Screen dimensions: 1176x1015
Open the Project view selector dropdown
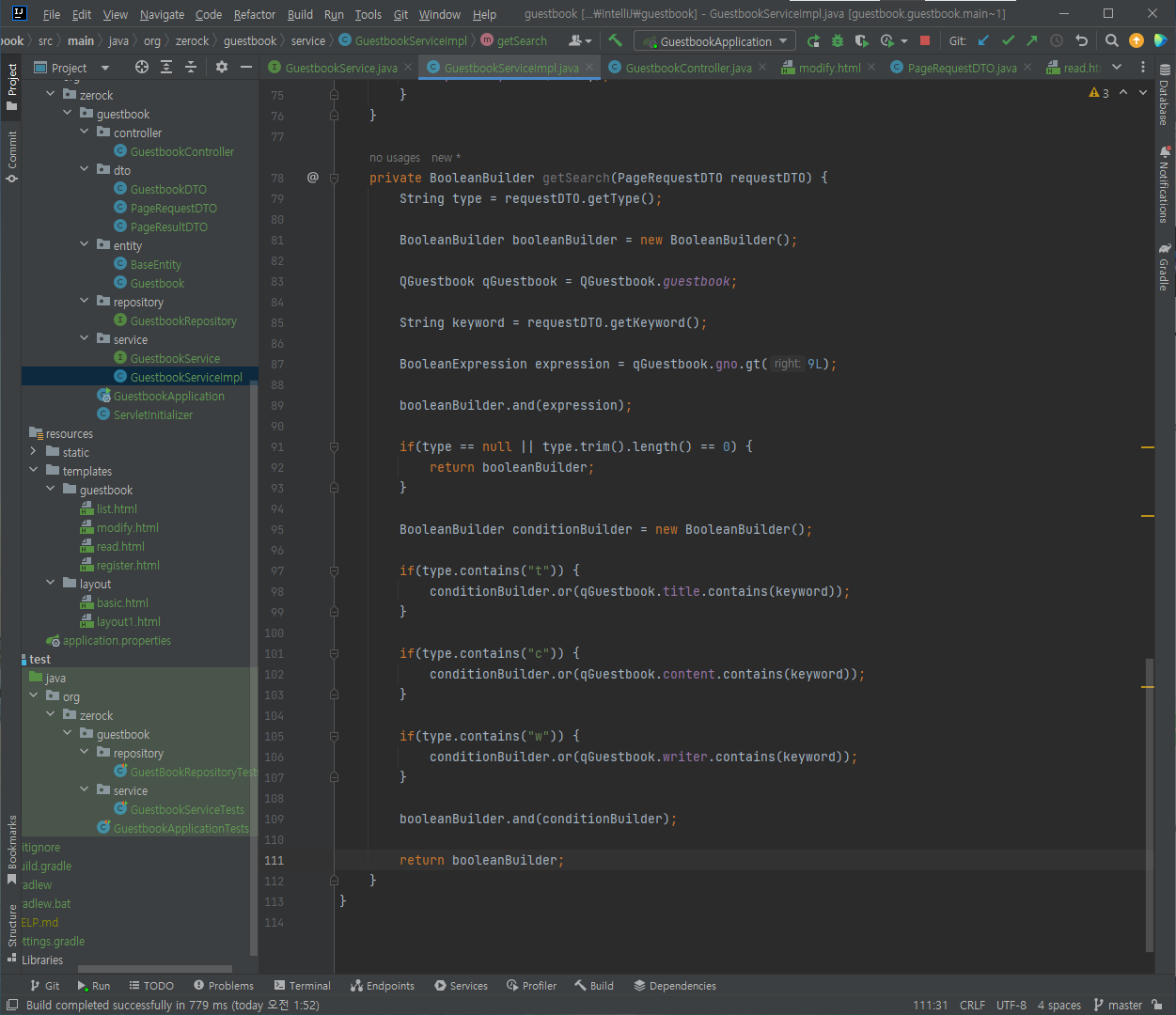coord(72,68)
